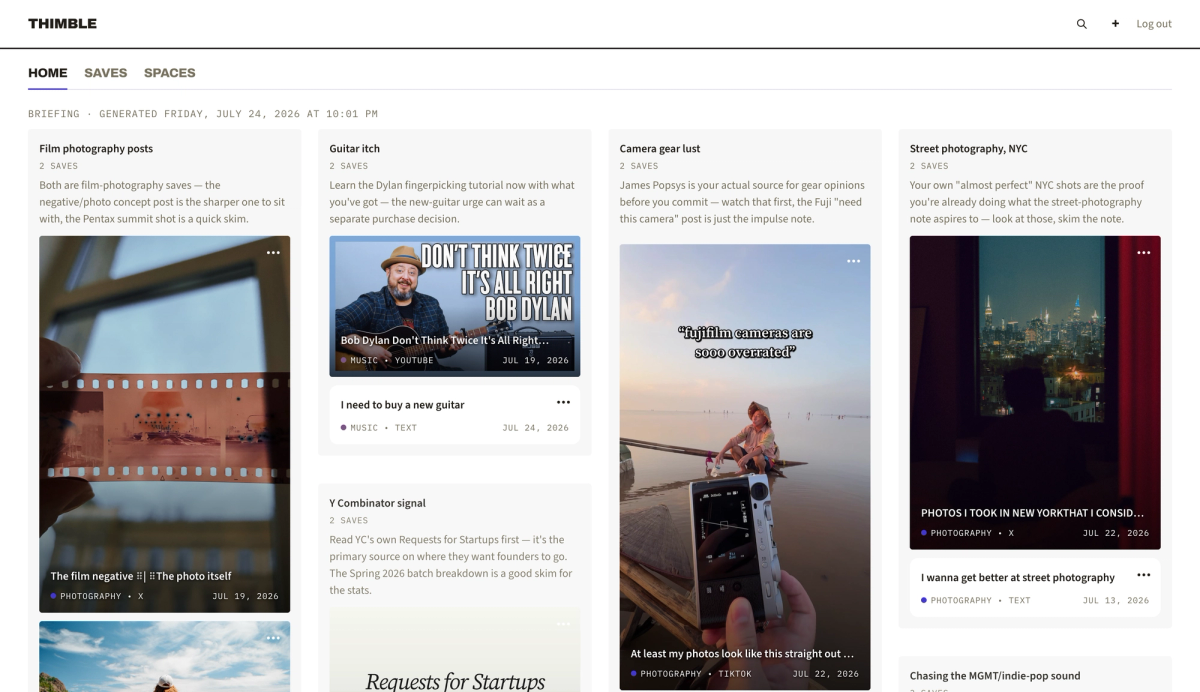Screen dimensions: 1200x692
Task: Click the briefing generated timestamp line
Action: [203, 114]
